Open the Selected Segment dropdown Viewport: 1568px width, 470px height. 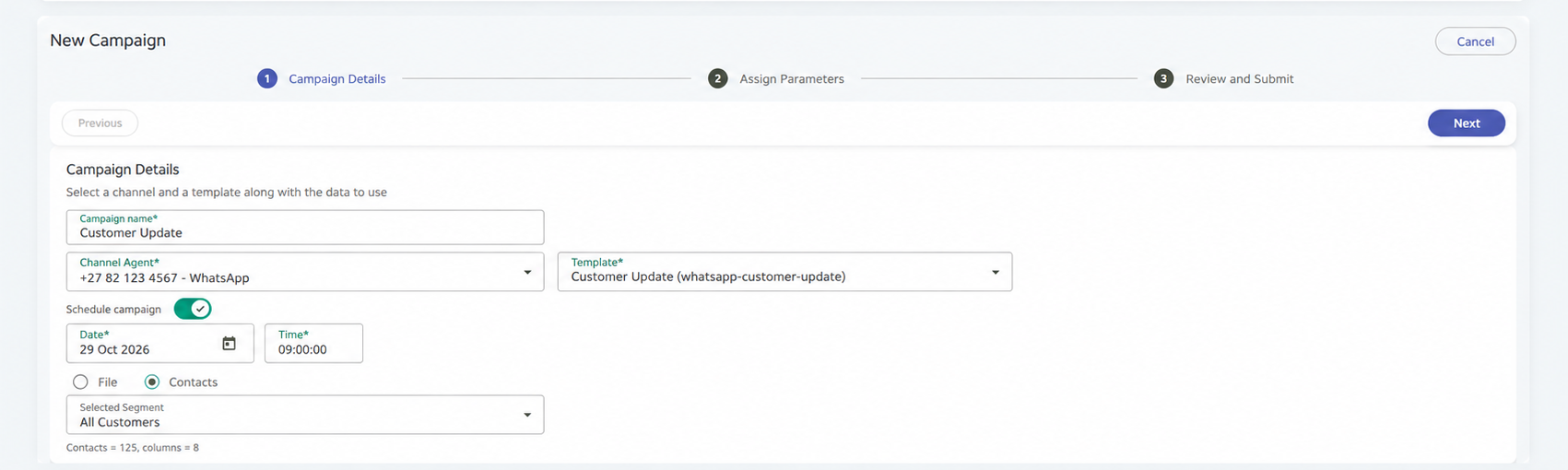[305, 415]
